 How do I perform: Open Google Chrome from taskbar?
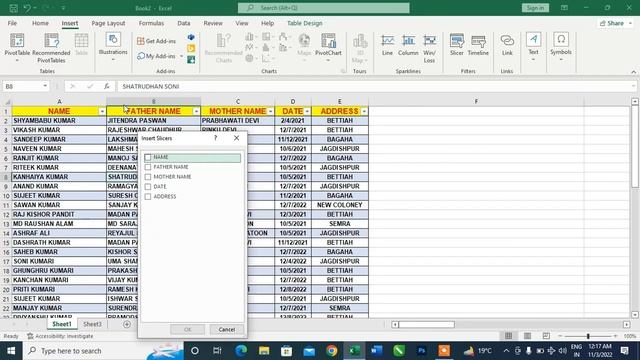[331, 351]
